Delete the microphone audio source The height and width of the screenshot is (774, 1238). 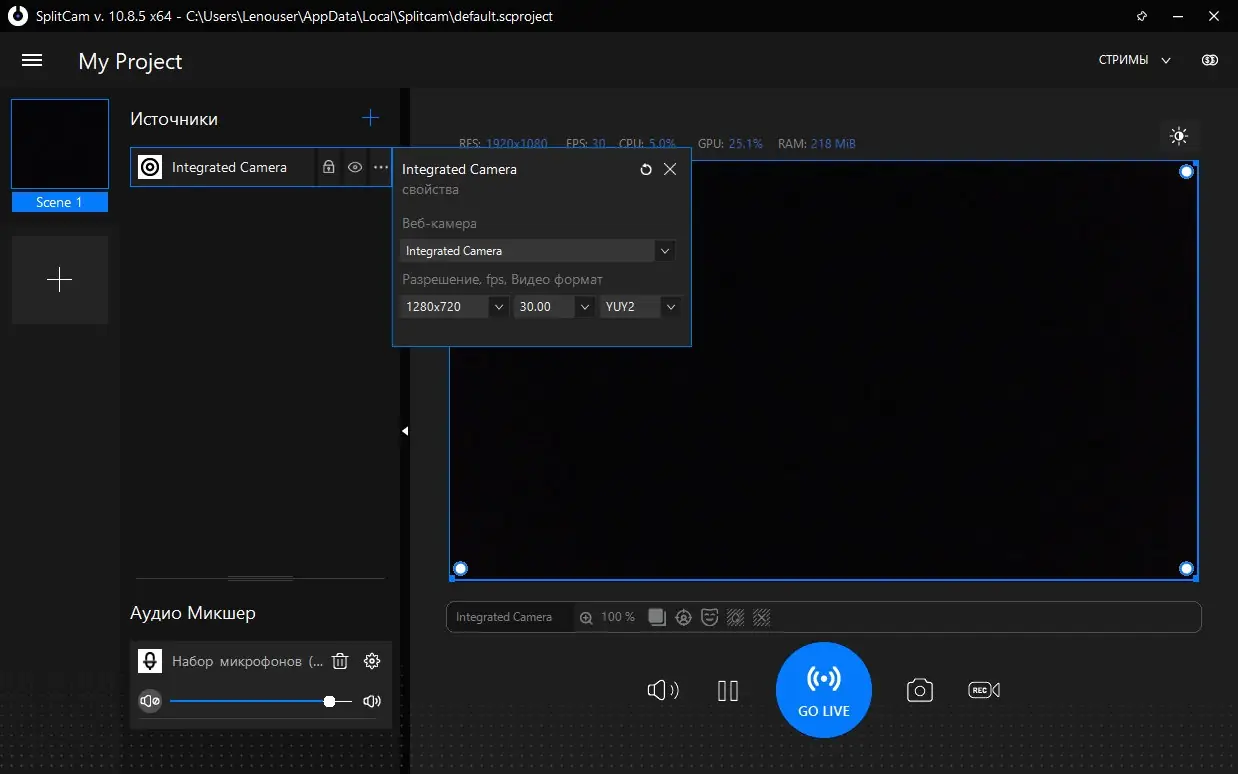point(340,661)
